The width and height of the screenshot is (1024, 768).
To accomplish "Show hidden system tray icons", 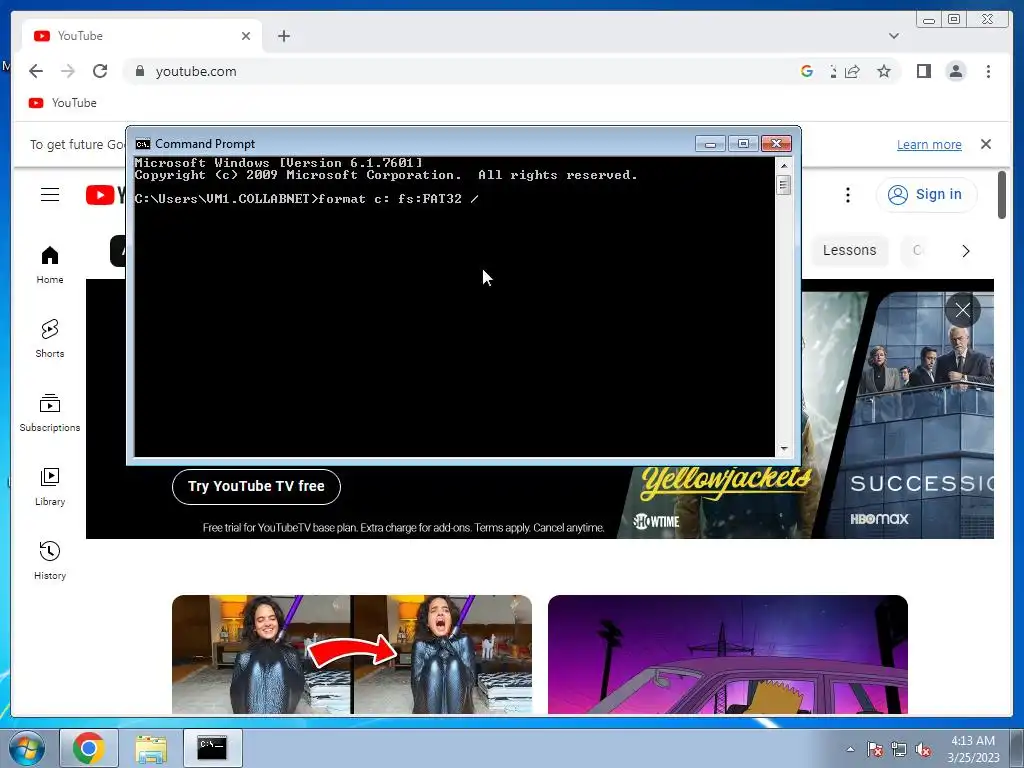I will pyautogui.click(x=850, y=749).
